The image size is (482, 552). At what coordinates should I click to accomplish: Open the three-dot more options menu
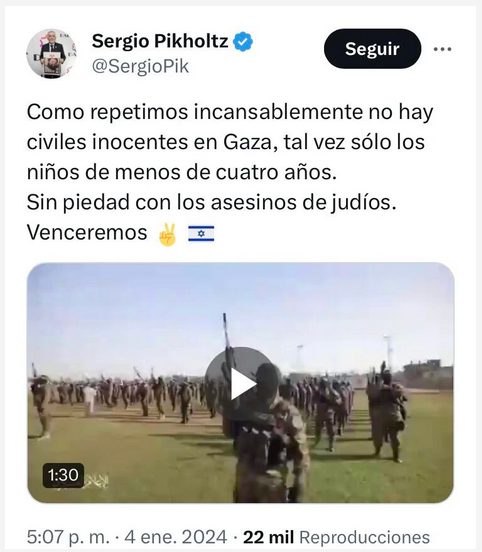pyautogui.click(x=443, y=49)
